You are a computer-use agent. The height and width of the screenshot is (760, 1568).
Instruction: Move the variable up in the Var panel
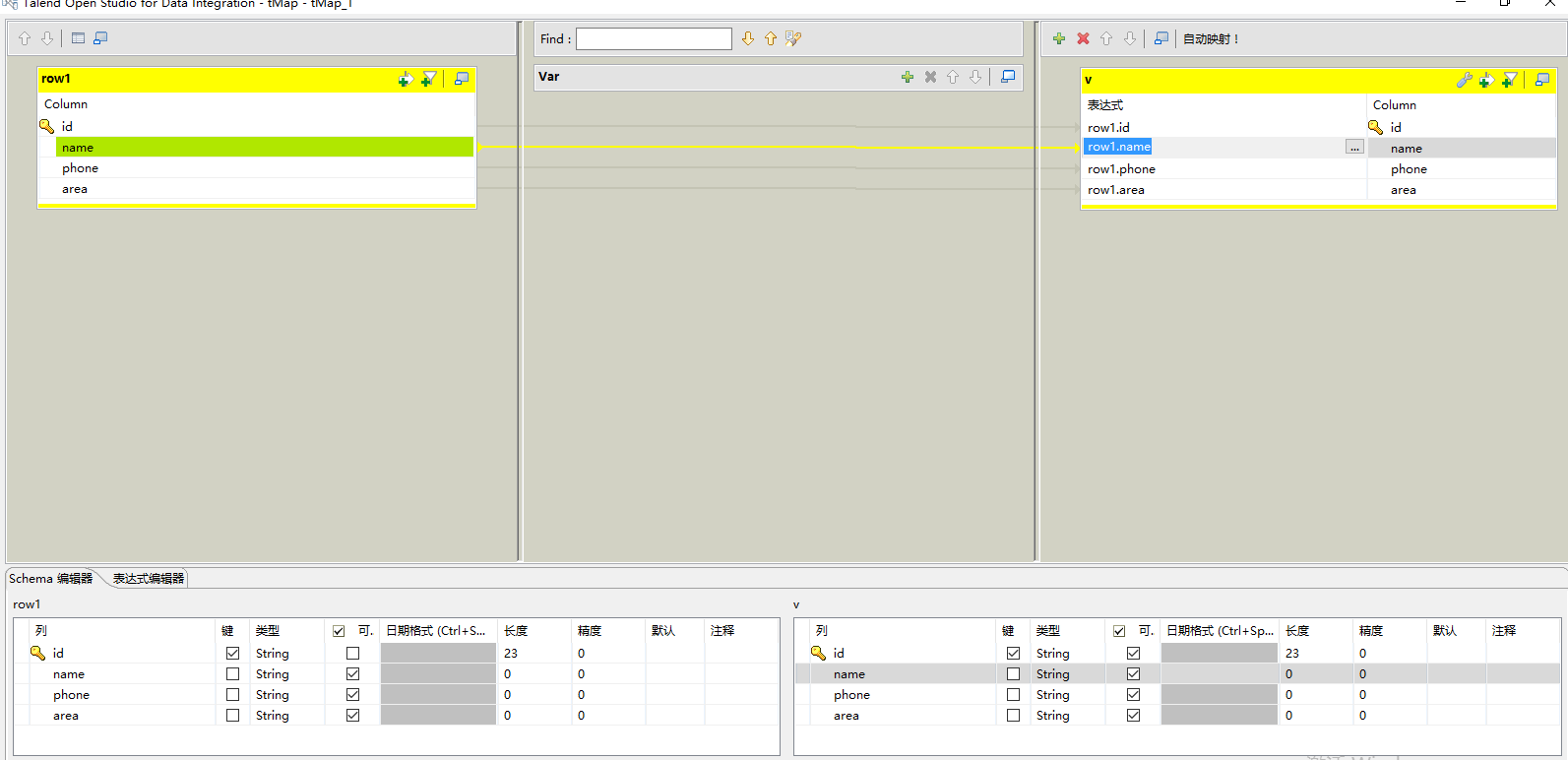coord(953,77)
